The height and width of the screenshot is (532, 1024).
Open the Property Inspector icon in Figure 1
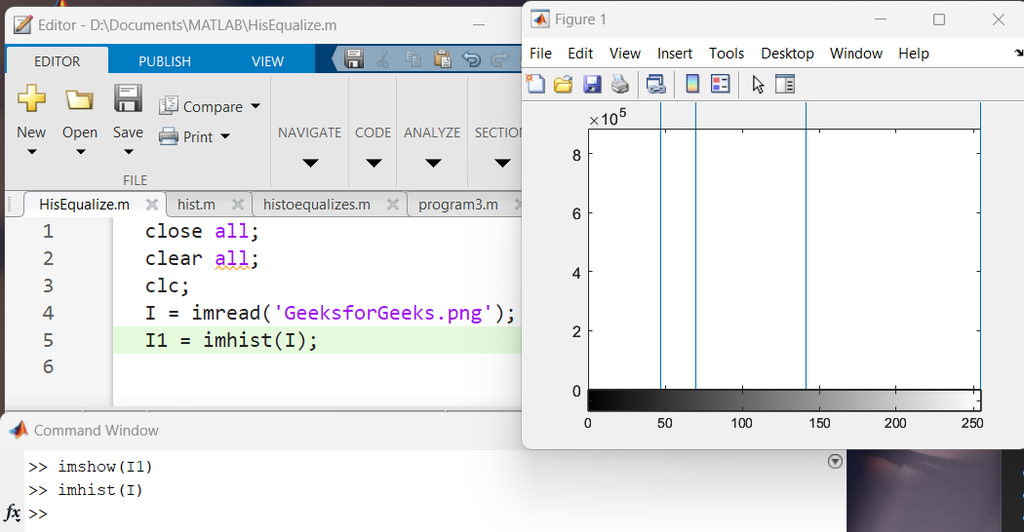(785, 84)
